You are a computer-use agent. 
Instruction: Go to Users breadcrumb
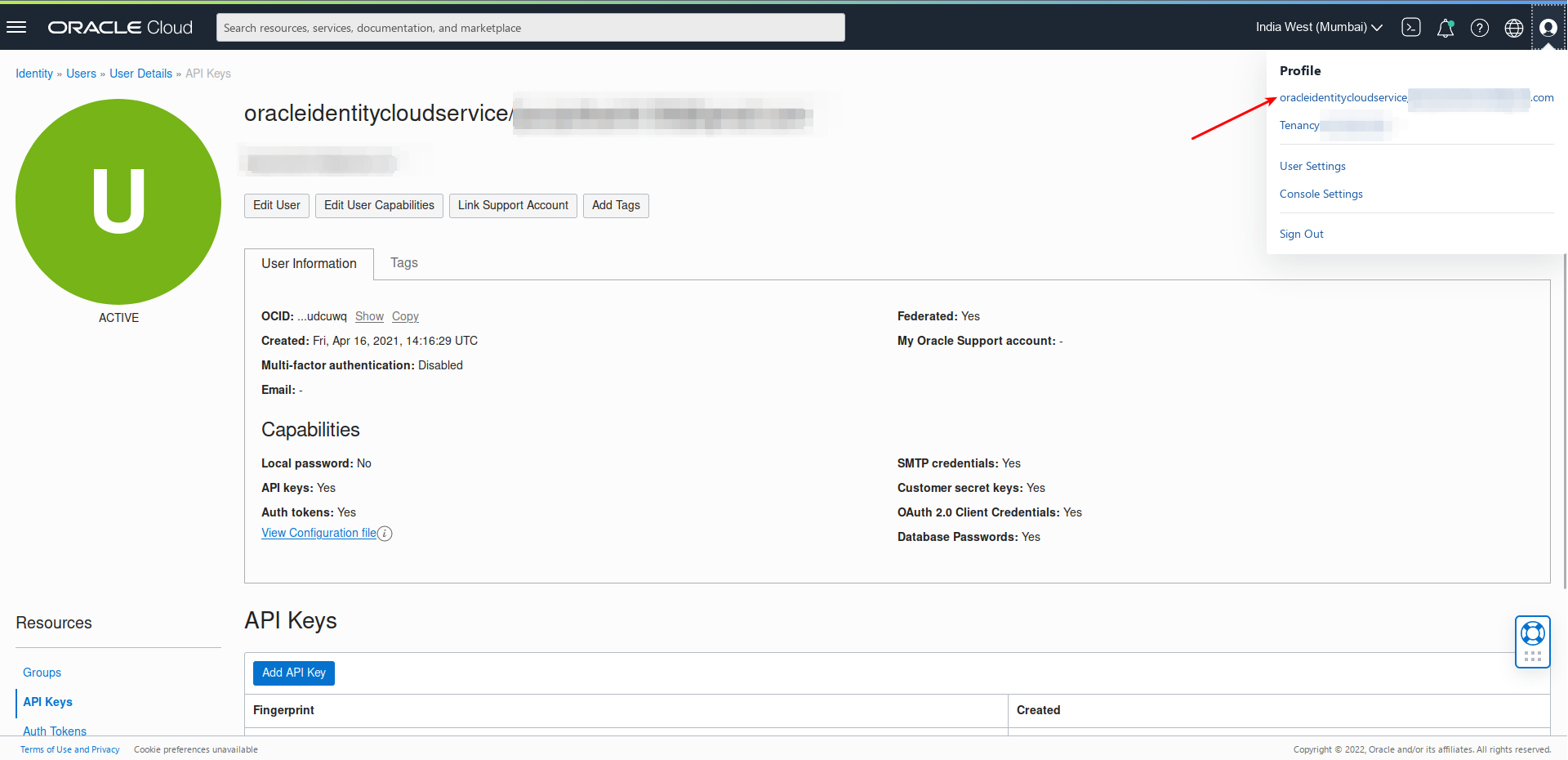pyautogui.click(x=81, y=74)
